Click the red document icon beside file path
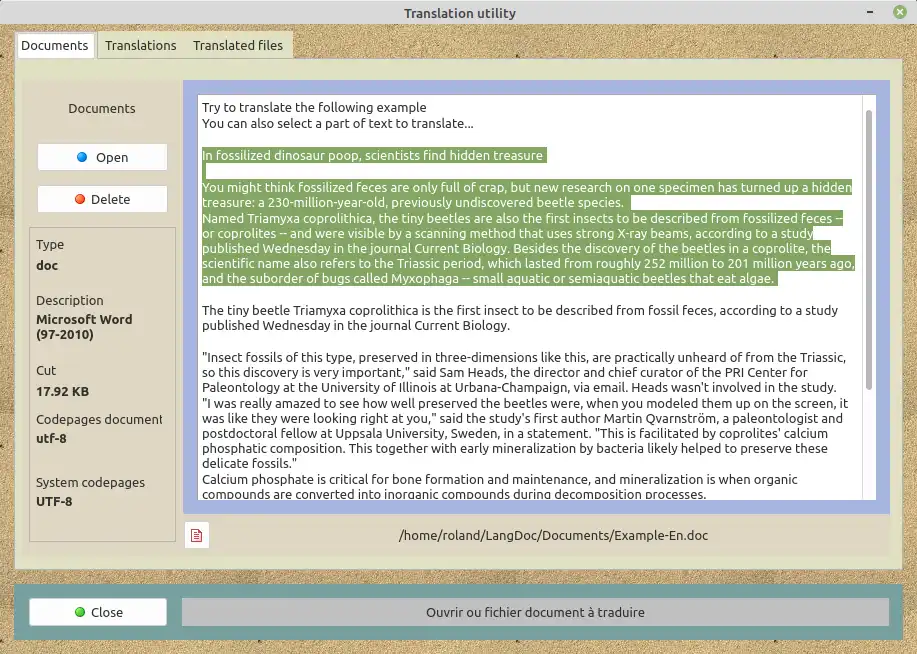The image size is (917, 654). 196,535
